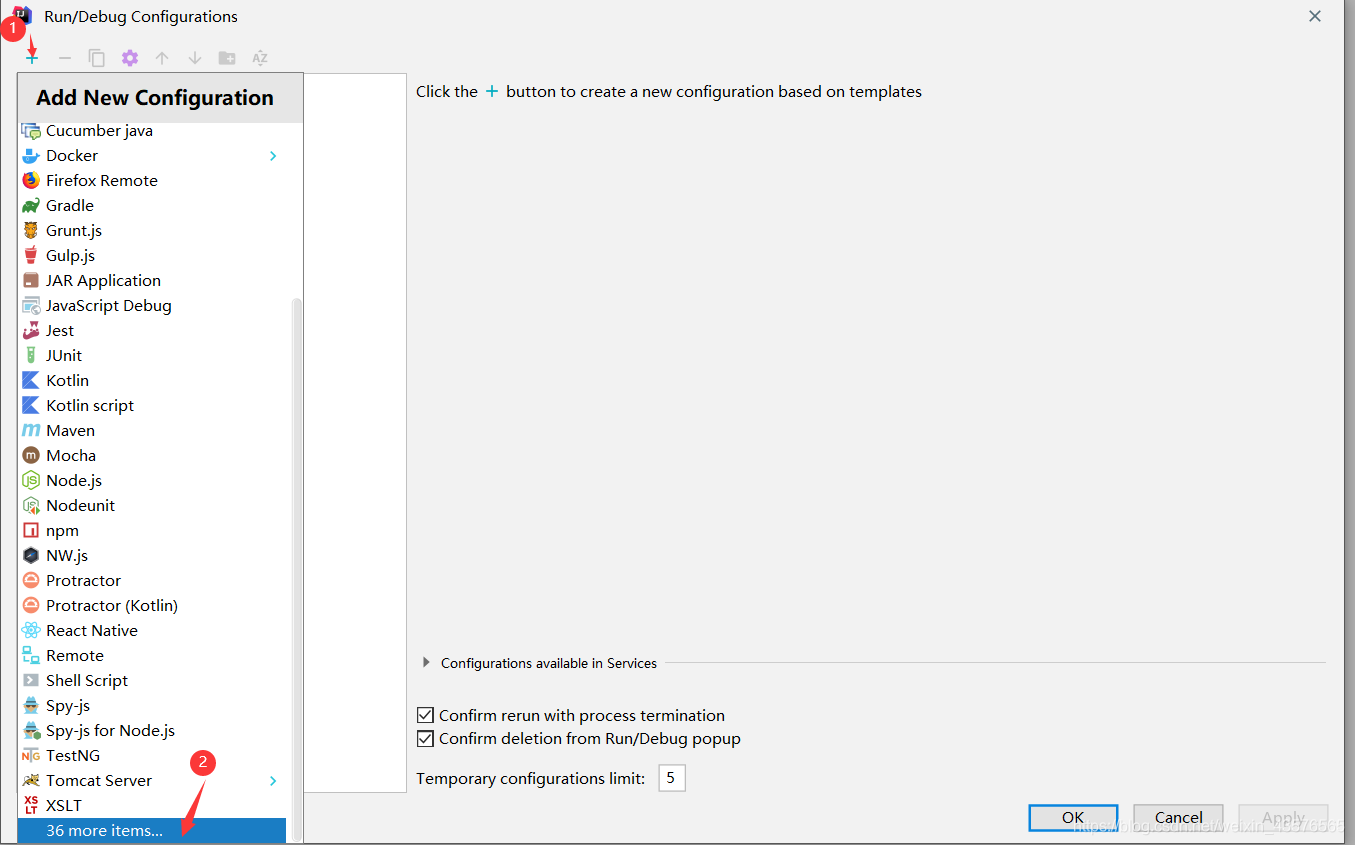Image resolution: width=1355 pixels, height=845 pixels.
Task: Click the Create New Folder icon
Action: click(227, 58)
